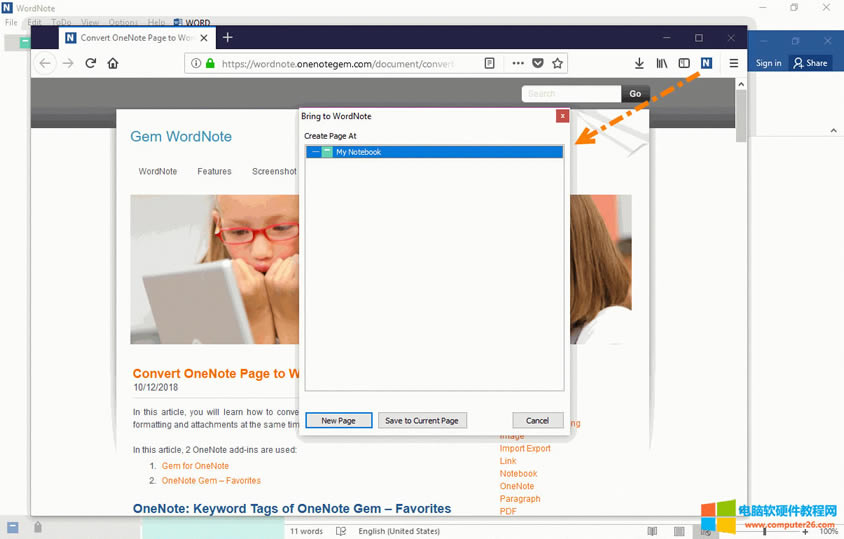
Task: Click the OneNote category link
Action: [517, 486]
